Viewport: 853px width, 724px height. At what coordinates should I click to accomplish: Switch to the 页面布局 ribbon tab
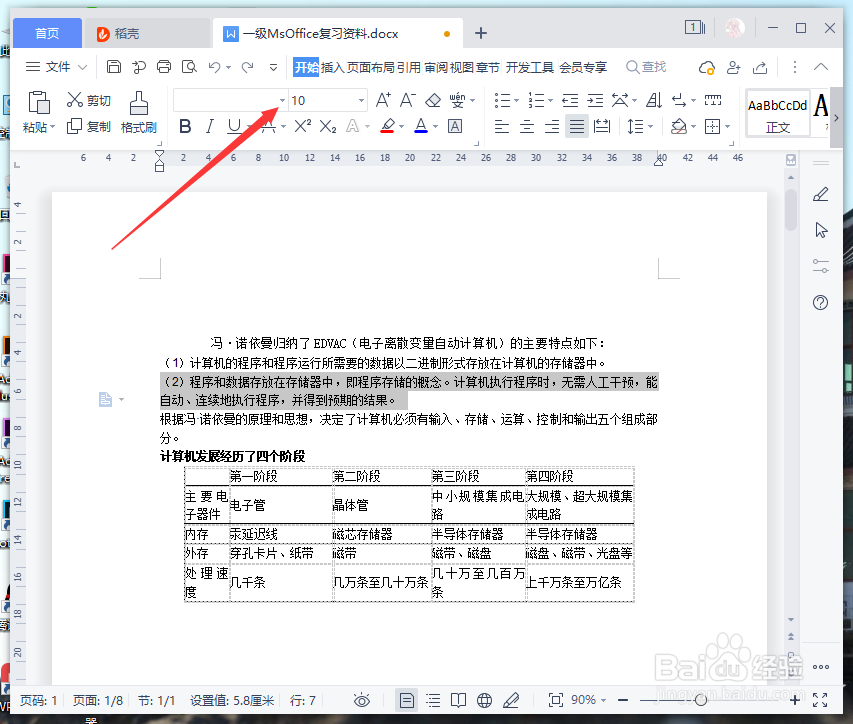[x=370, y=67]
